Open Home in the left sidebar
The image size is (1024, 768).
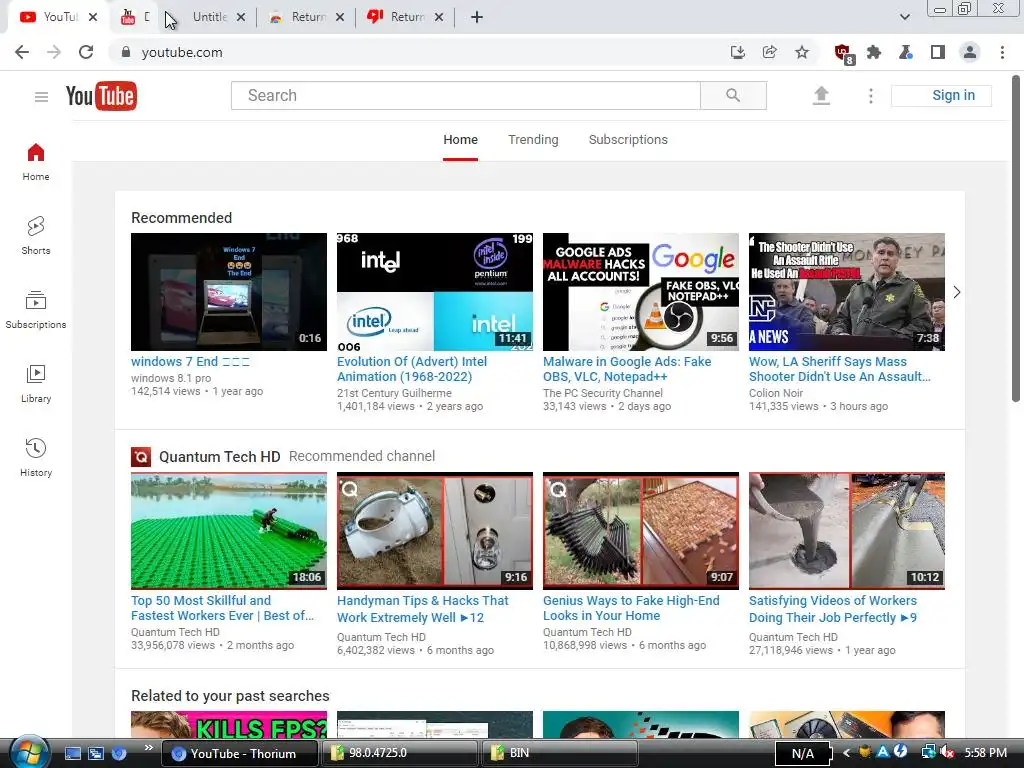[36, 162]
